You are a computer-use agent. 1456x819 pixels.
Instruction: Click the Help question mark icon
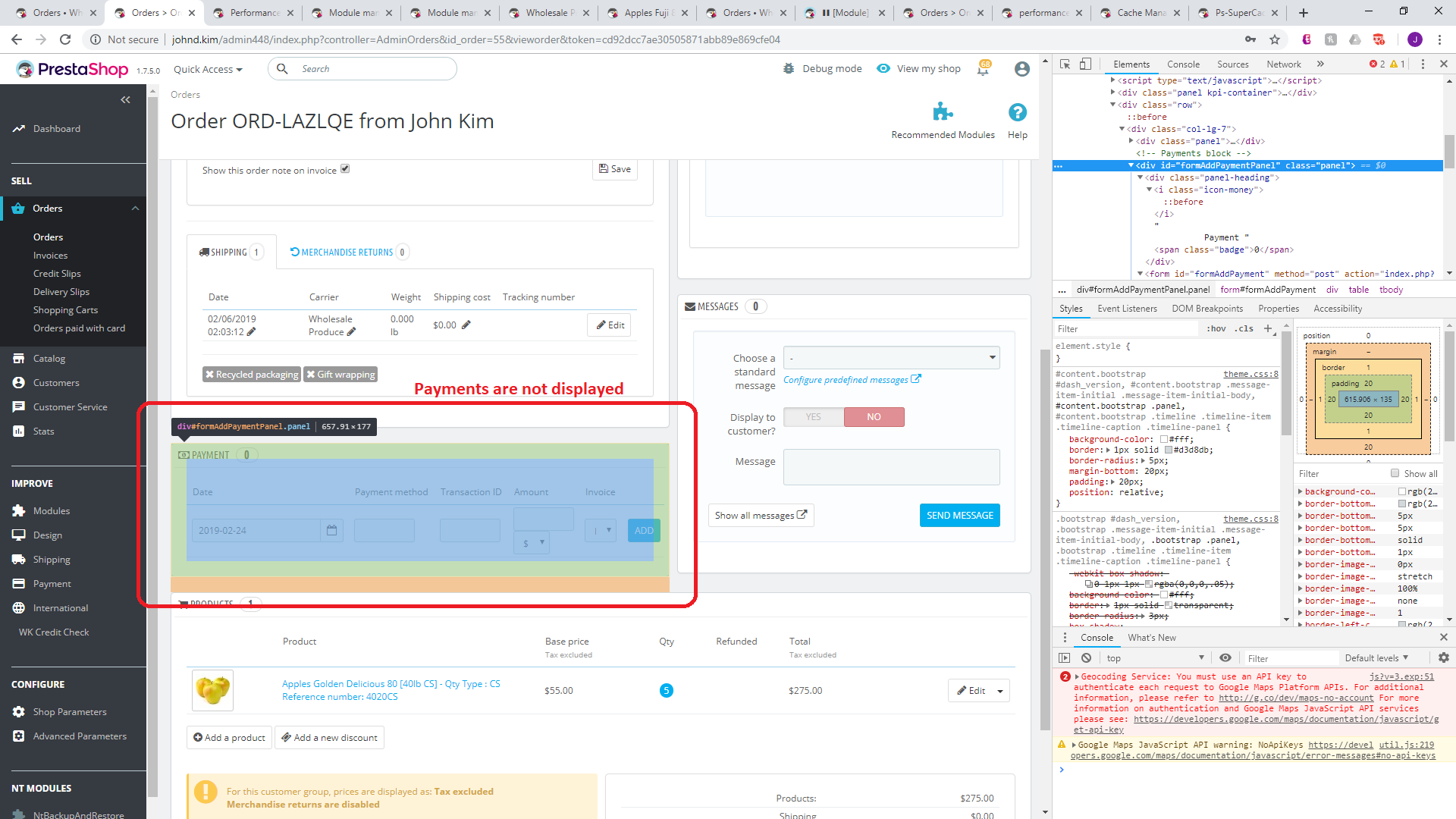[x=1017, y=112]
